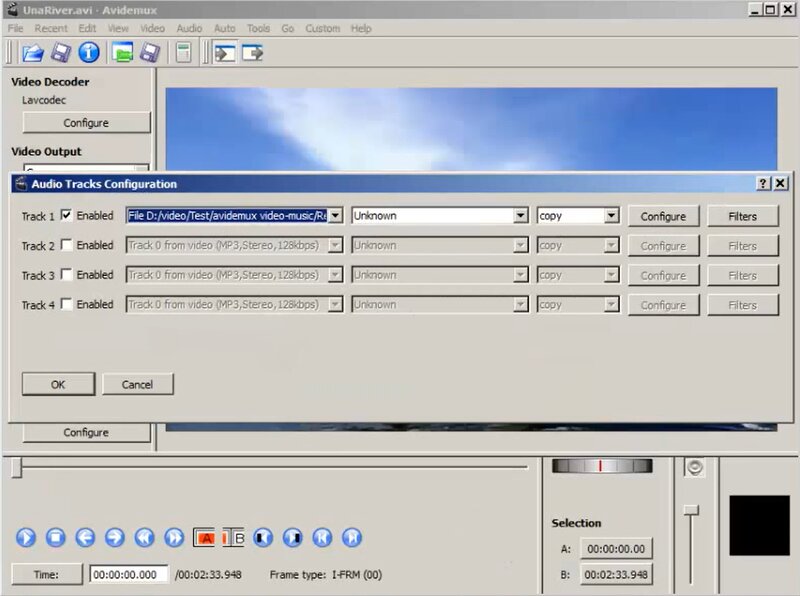Click the current time input field

(x=129, y=575)
